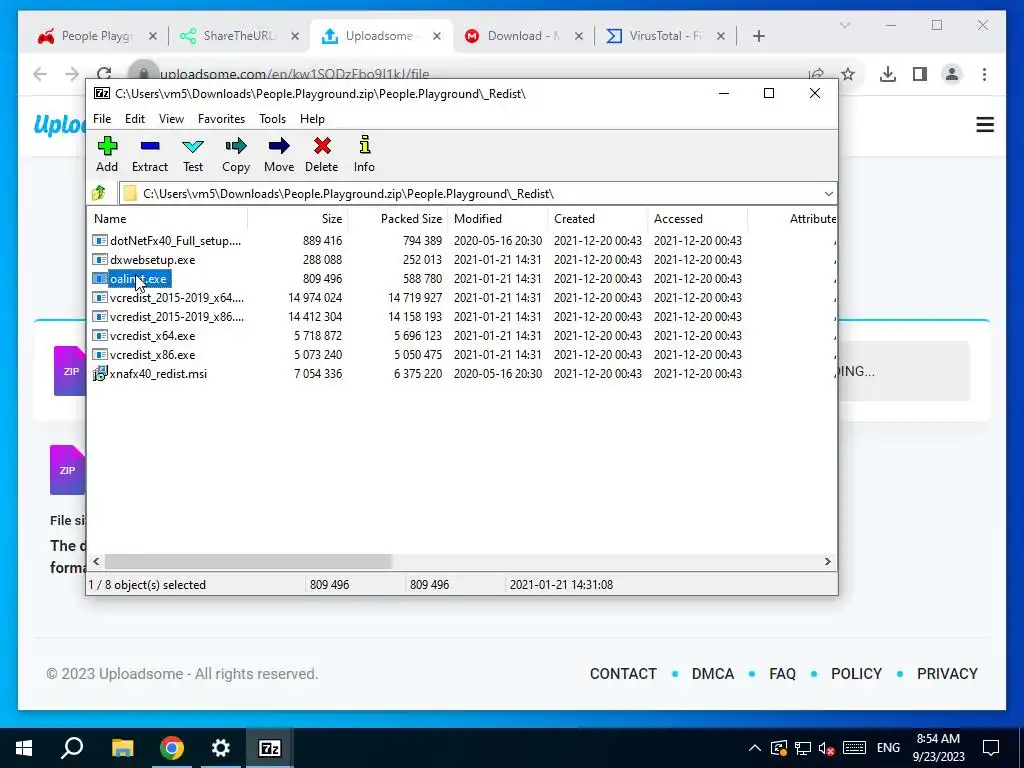Open the Help menu

coord(312,119)
